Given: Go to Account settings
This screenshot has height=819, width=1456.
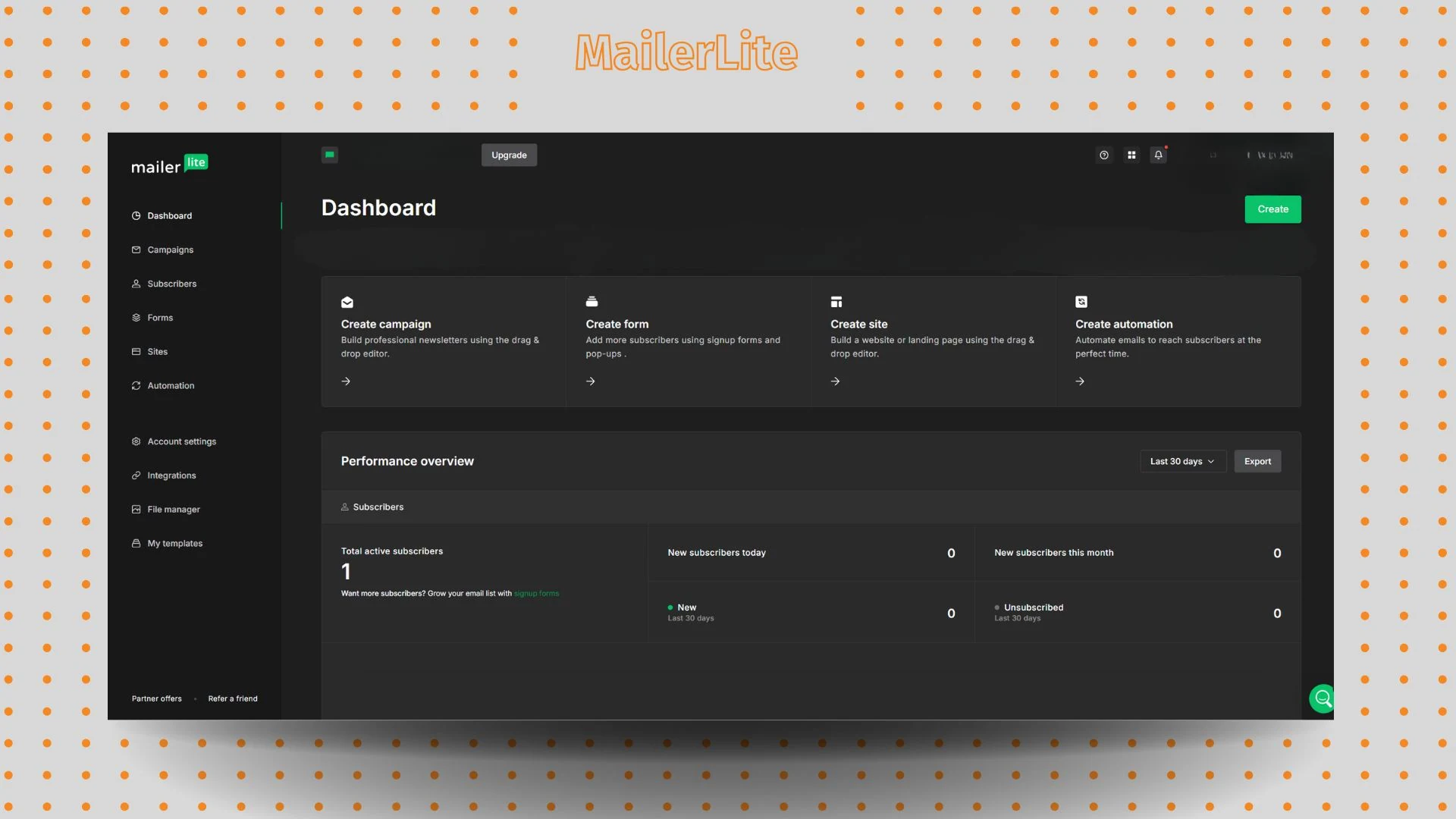Looking at the screenshot, I should click(182, 441).
